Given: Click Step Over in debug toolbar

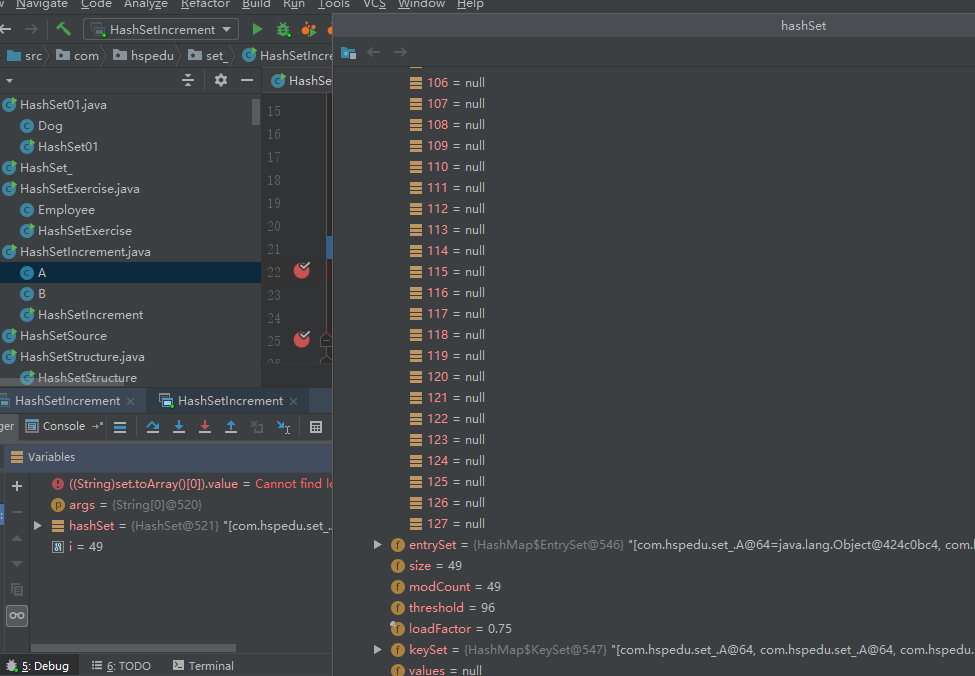Looking at the screenshot, I should pyautogui.click(x=152, y=427).
